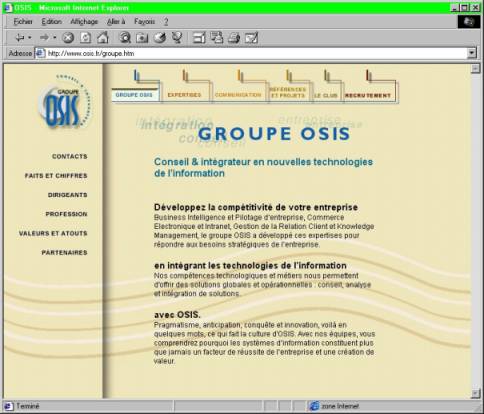This screenshot has width=484, height=414.
Task: Open the Search toolbar icon
Action: point(125,38)
